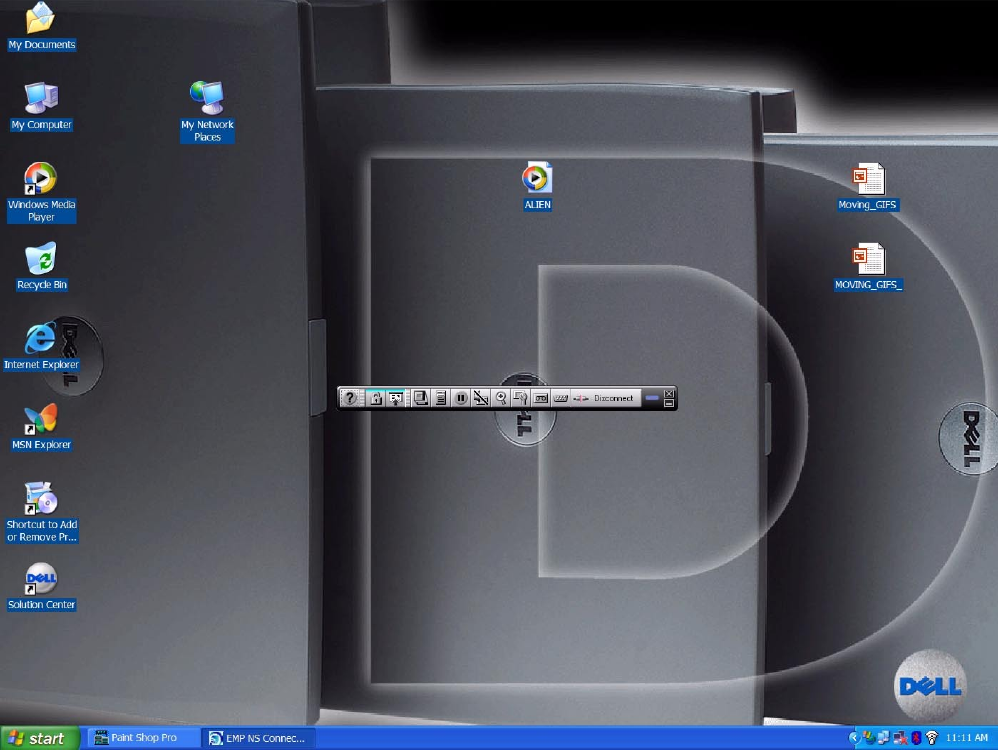This screenshot has width=998, height=750.
Task: Select the My Documents desktop icon
Action: coord(41,27)
